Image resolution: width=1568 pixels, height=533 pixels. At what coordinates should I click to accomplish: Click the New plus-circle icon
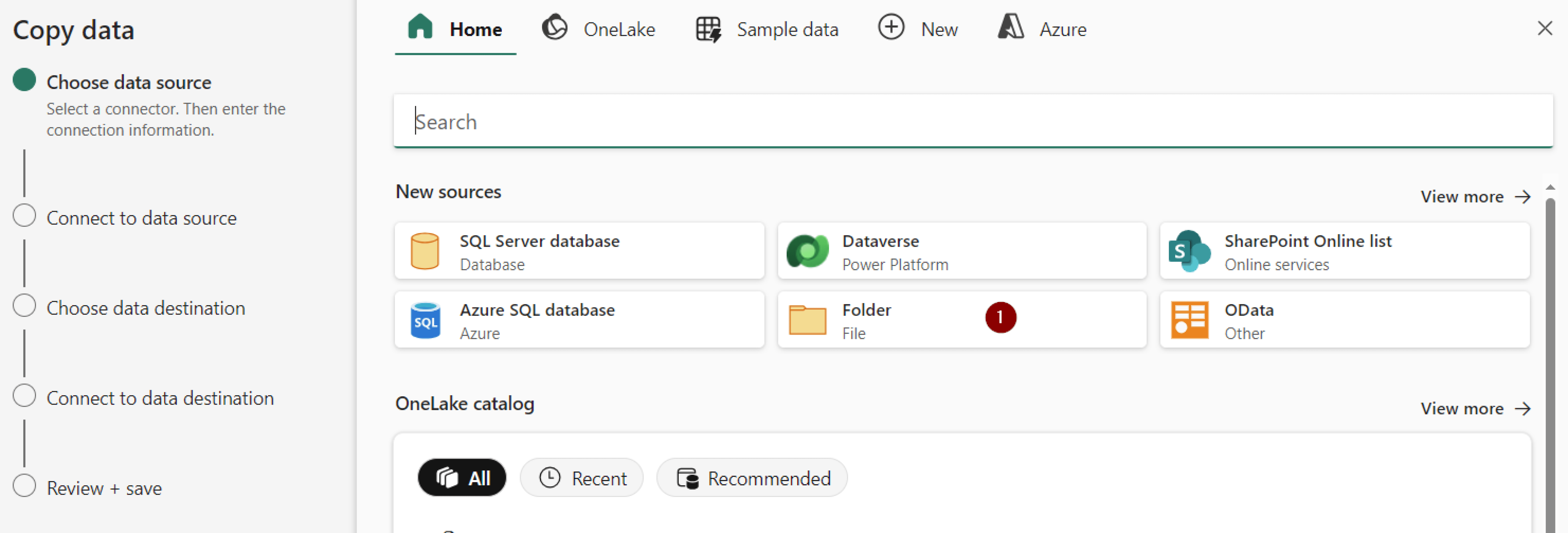click(x=891, y=27)
